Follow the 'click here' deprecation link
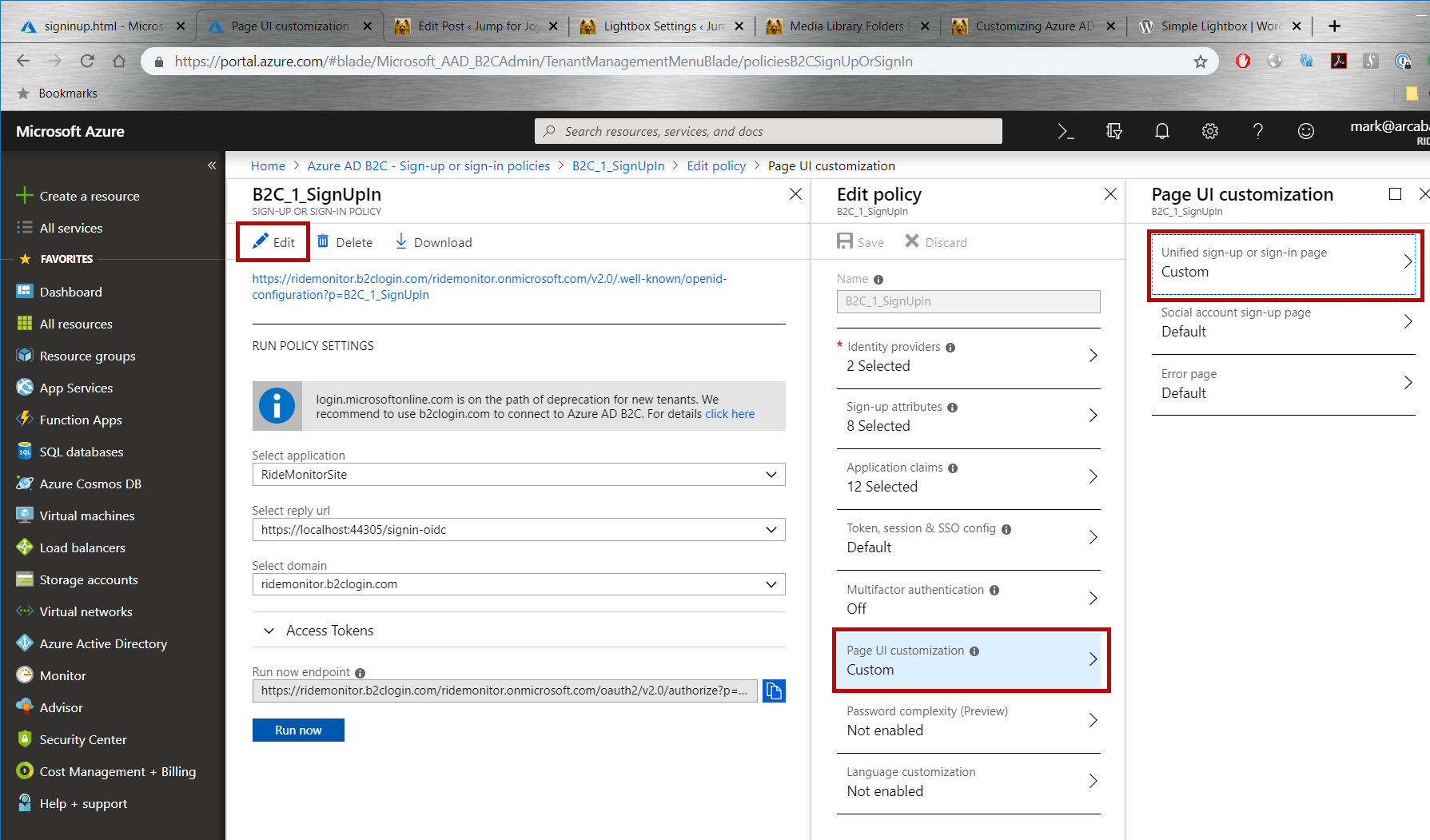1430x840 pixels. [730, 414]
